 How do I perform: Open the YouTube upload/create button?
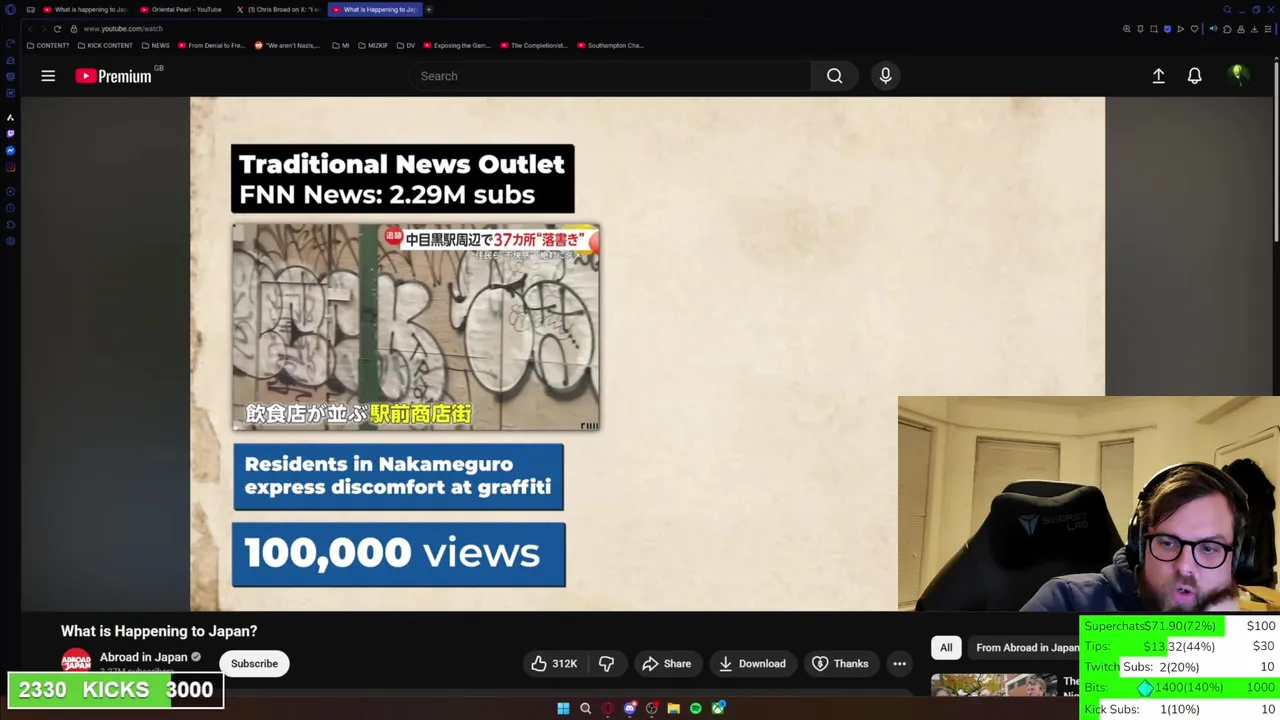(x=1158, y=76)
